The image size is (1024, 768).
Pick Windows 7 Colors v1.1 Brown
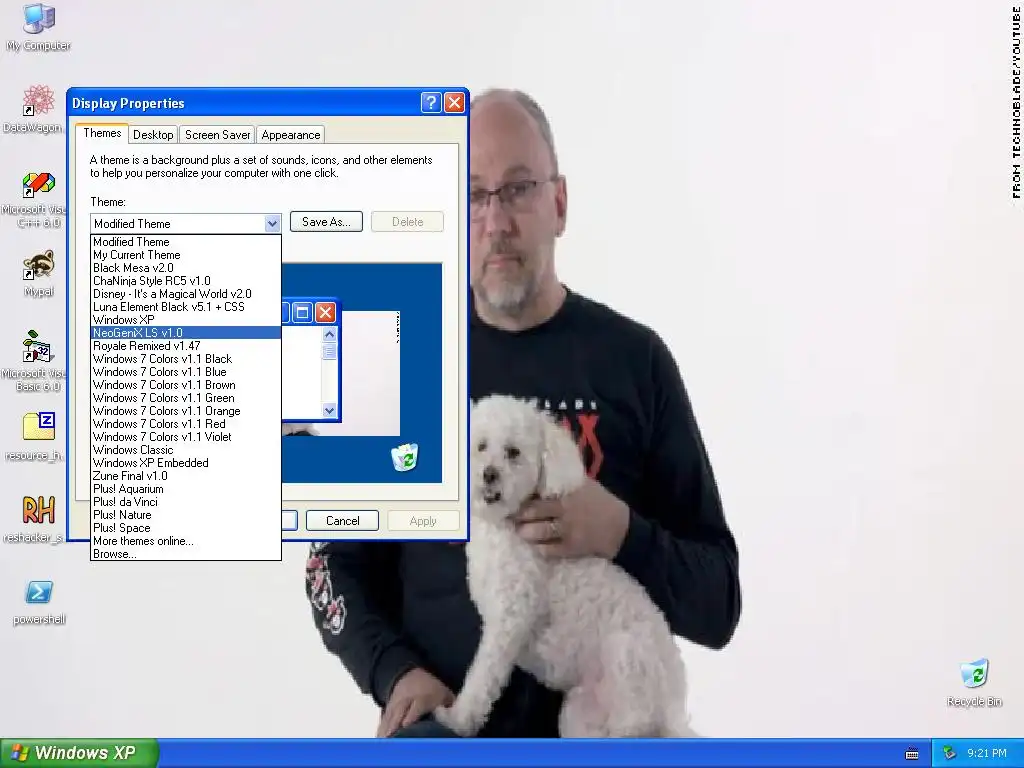[186, 385]
